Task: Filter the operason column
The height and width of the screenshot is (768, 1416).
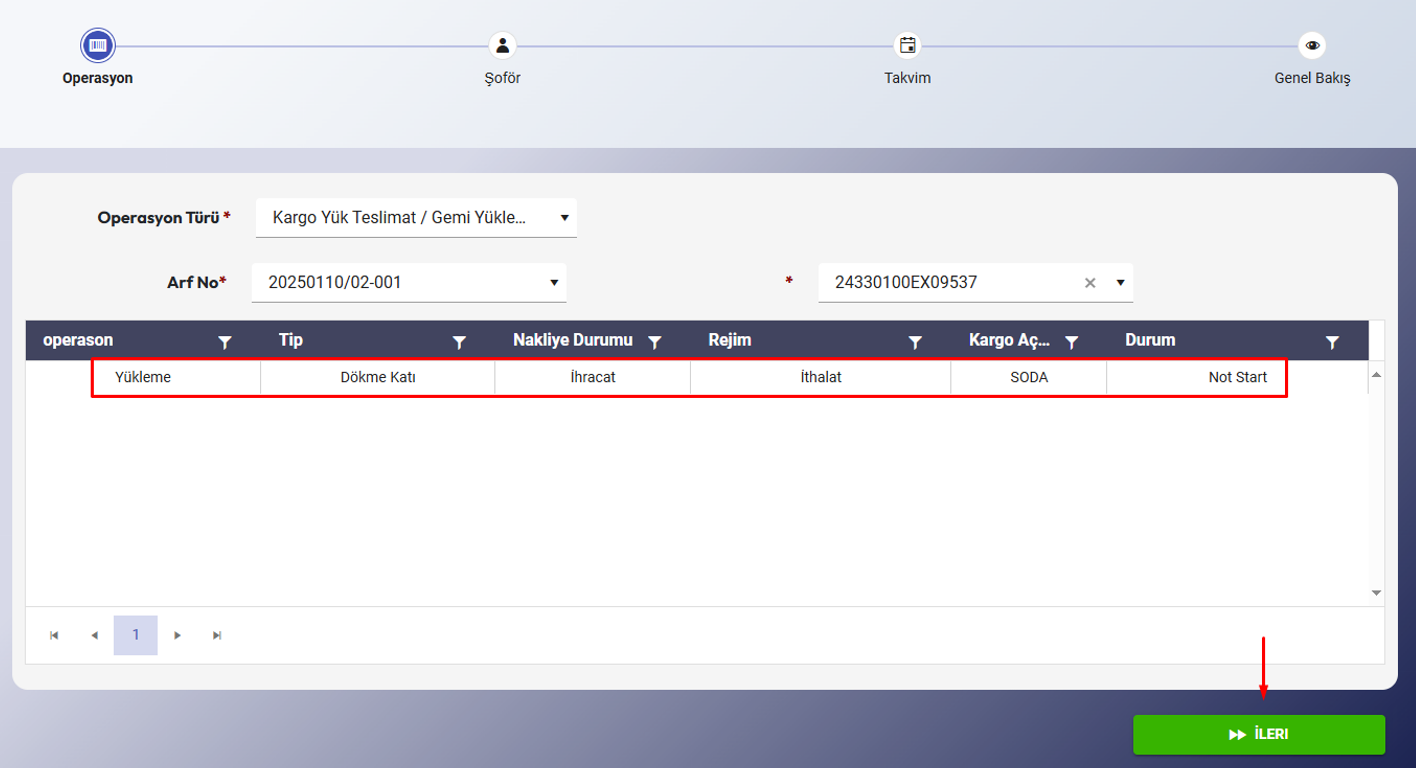Action: coord(225,342)
